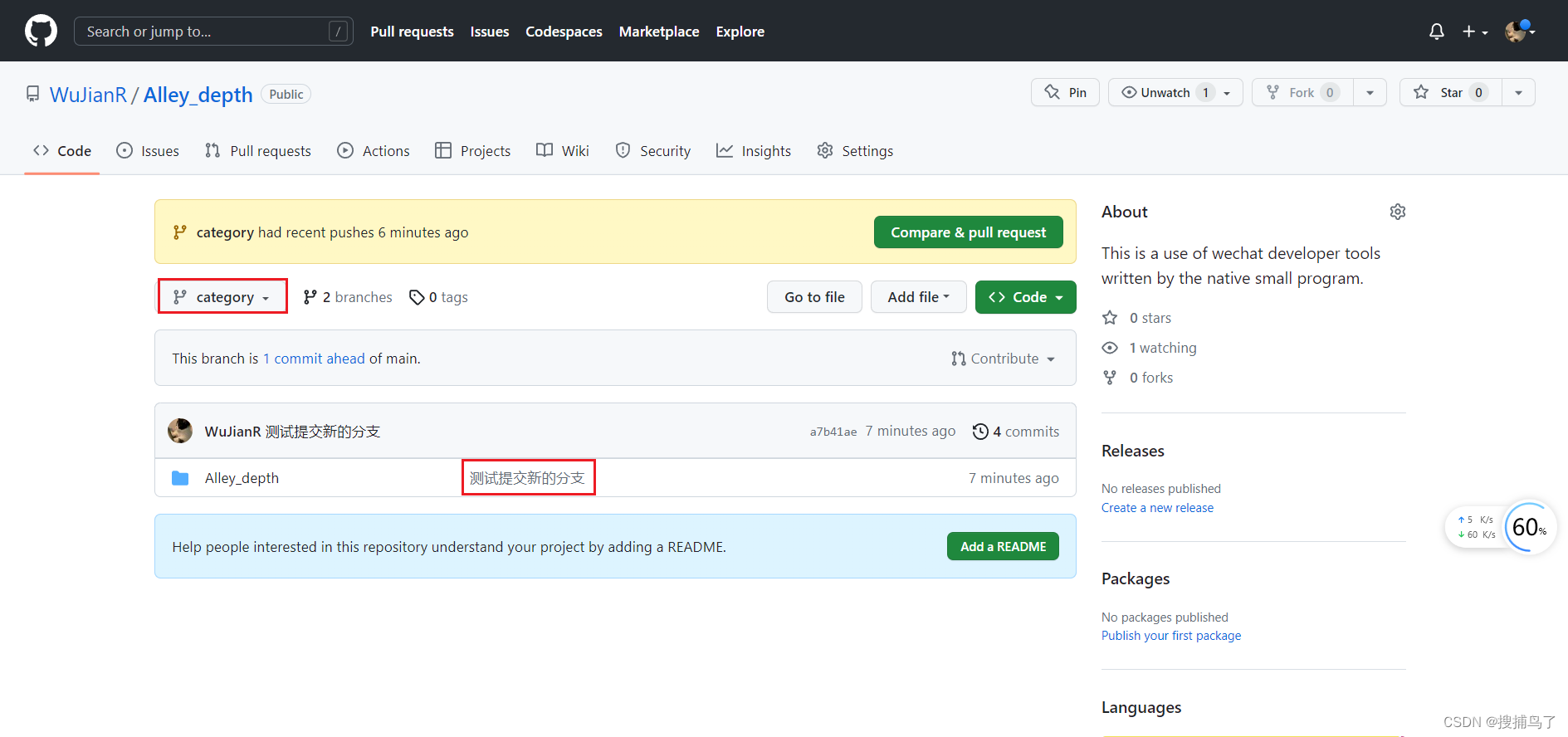The image size is (1568, 737).
Task: Click Create a new release
Action: point(1157,508)
